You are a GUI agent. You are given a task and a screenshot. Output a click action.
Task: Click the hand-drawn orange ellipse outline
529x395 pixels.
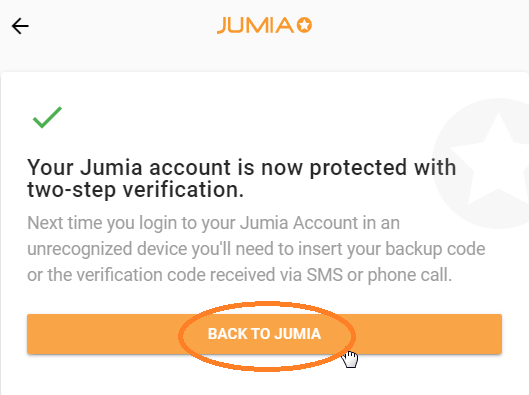coord(267,336)
